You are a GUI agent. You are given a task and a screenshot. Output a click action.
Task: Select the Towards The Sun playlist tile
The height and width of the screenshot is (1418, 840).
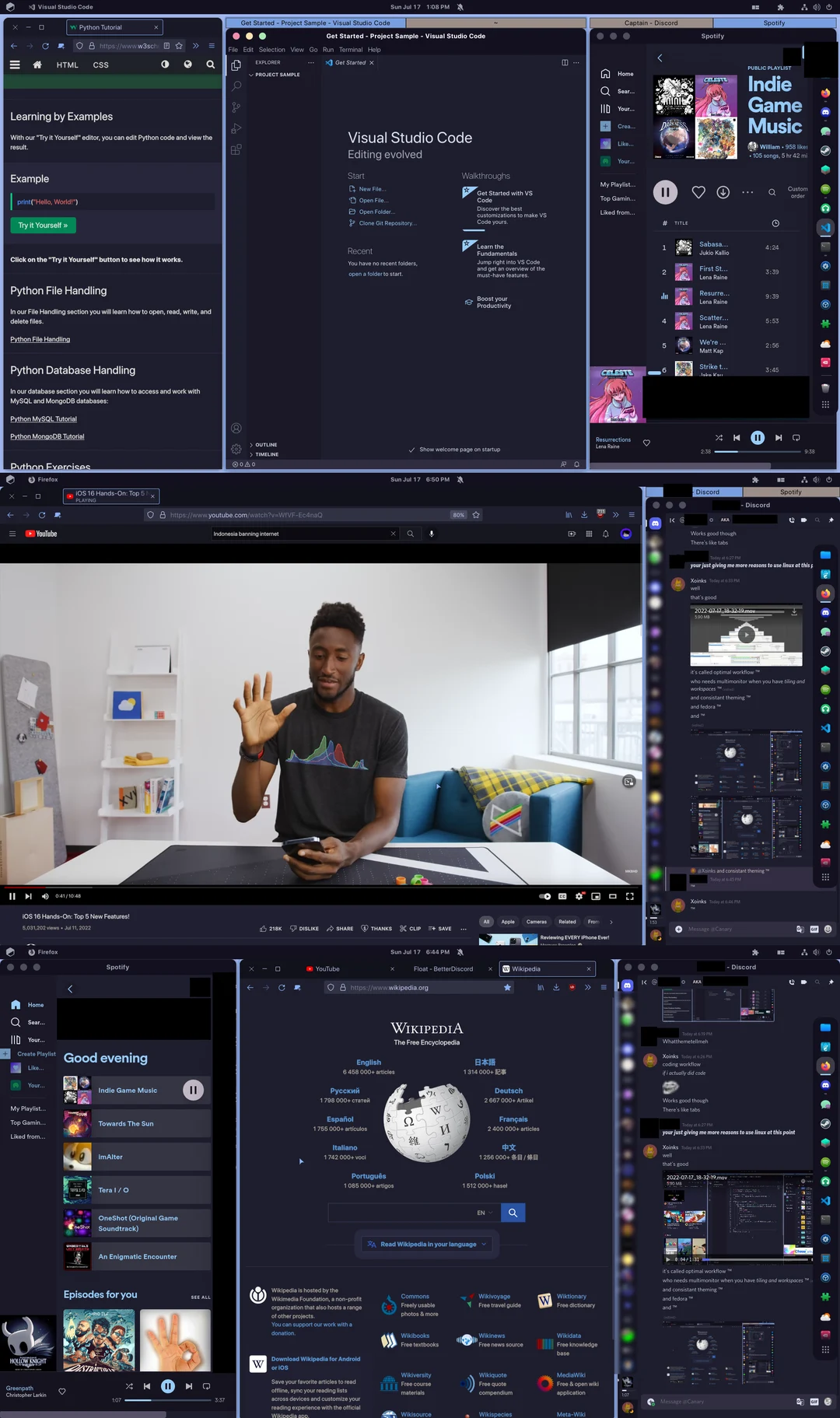[126, 1124]
